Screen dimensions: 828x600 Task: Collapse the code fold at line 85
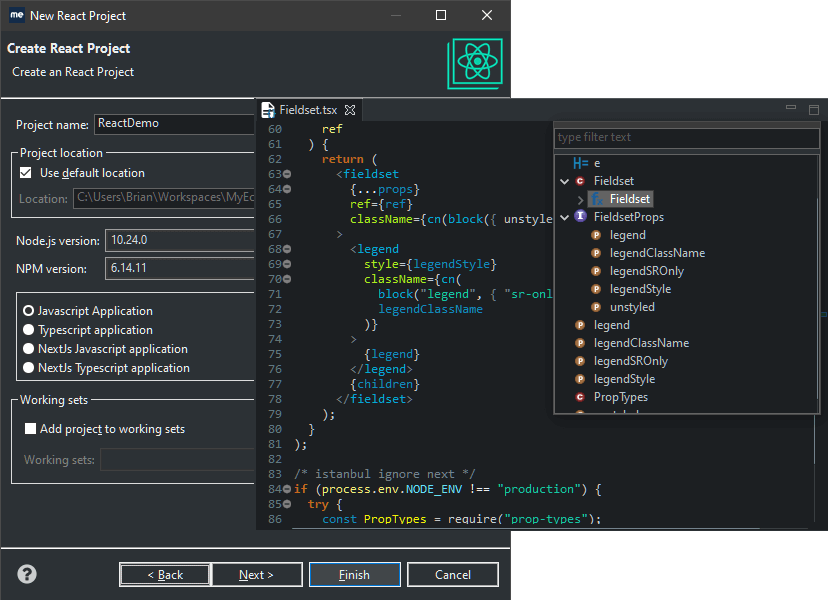(x=287, y=504)
